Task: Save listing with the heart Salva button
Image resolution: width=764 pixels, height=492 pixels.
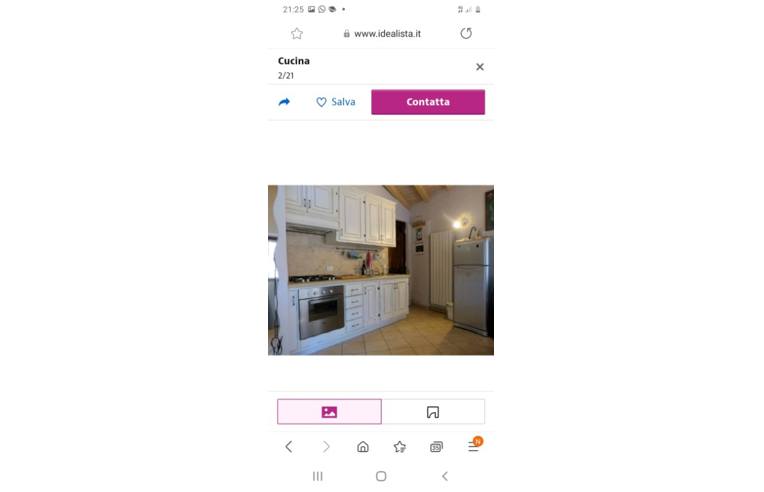Action: (336, 102)
